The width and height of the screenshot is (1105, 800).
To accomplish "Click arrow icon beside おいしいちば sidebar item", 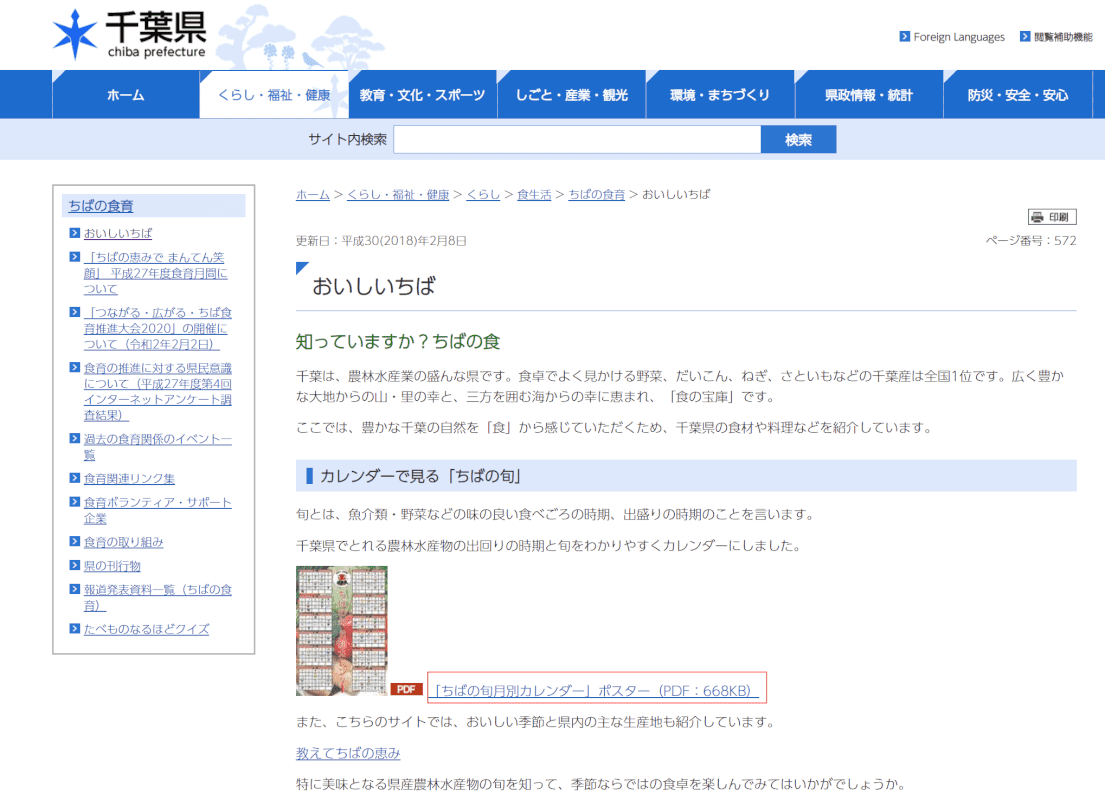I will (x=75, y=233).
